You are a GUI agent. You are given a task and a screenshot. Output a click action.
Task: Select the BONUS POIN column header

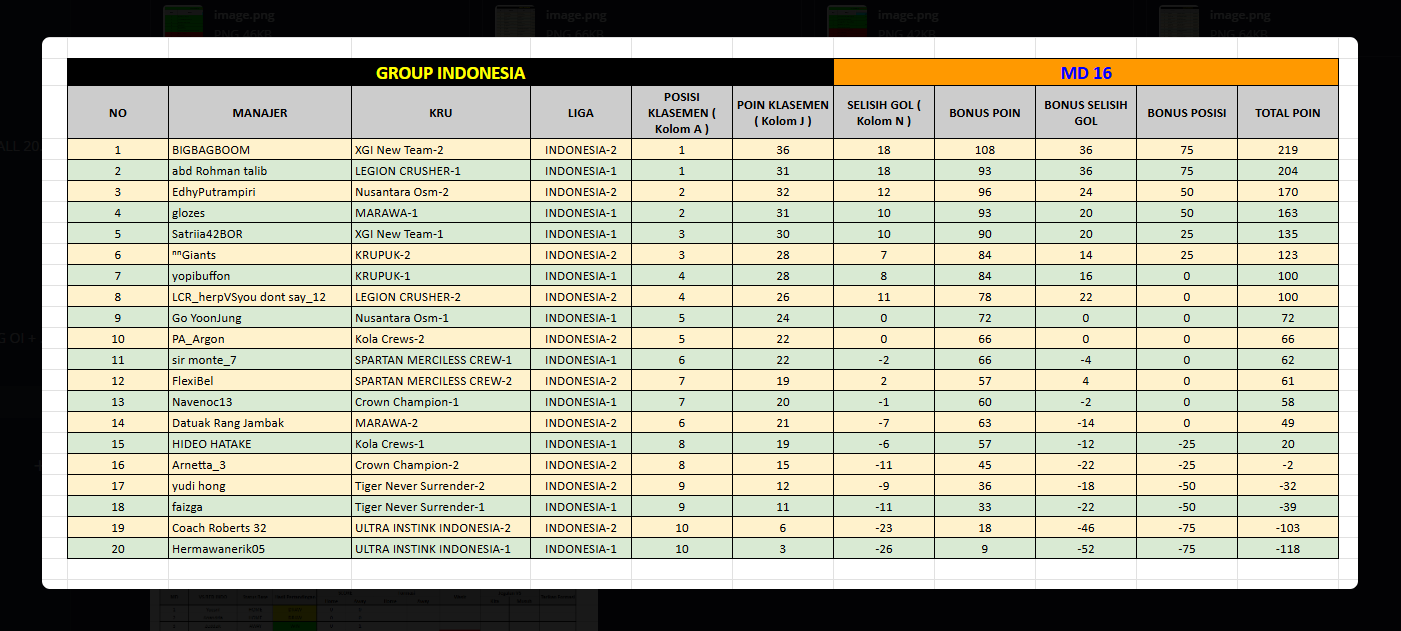pos(985,113)
